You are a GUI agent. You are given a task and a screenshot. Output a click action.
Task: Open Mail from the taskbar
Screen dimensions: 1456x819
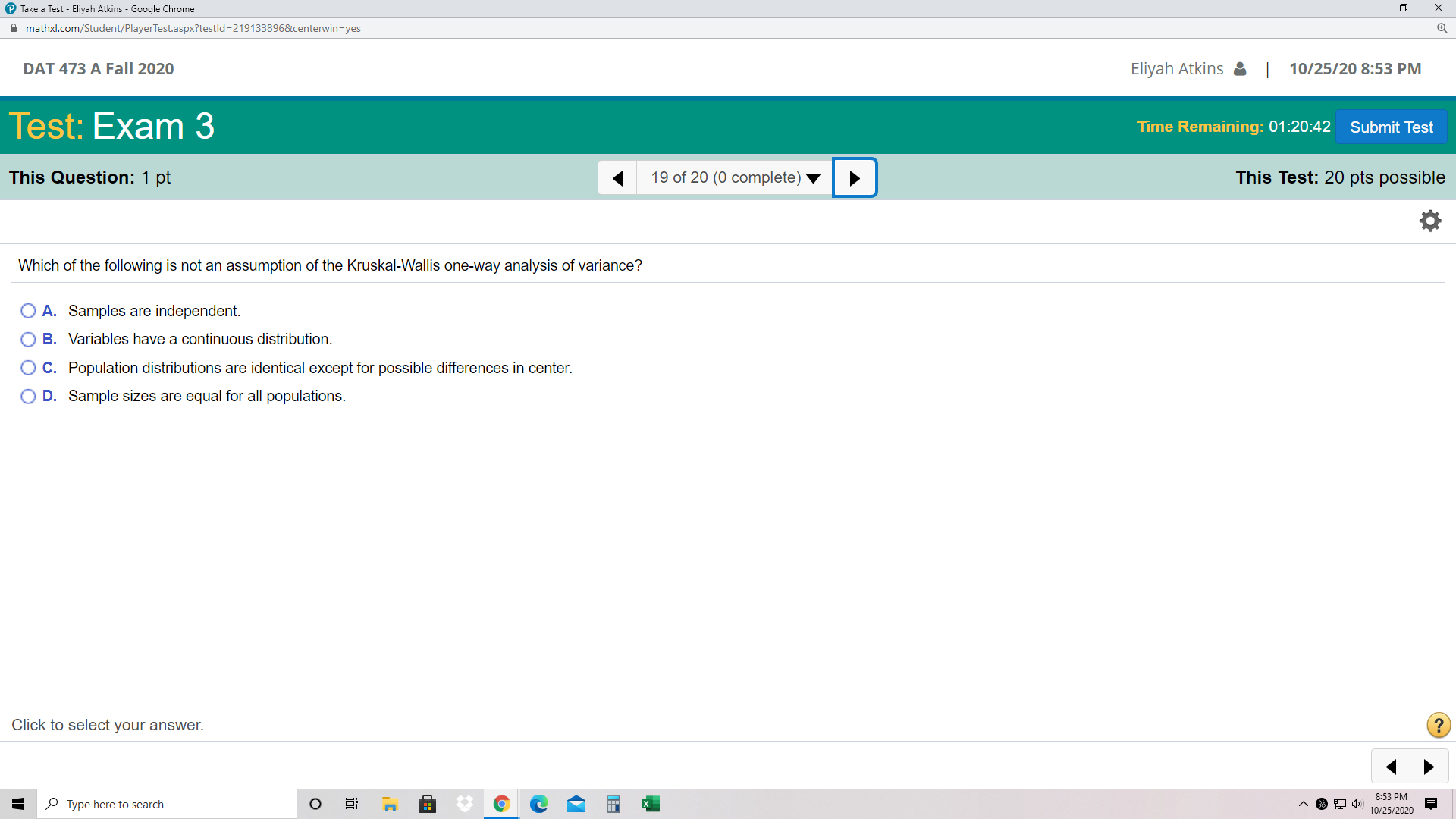pos(576,803)
